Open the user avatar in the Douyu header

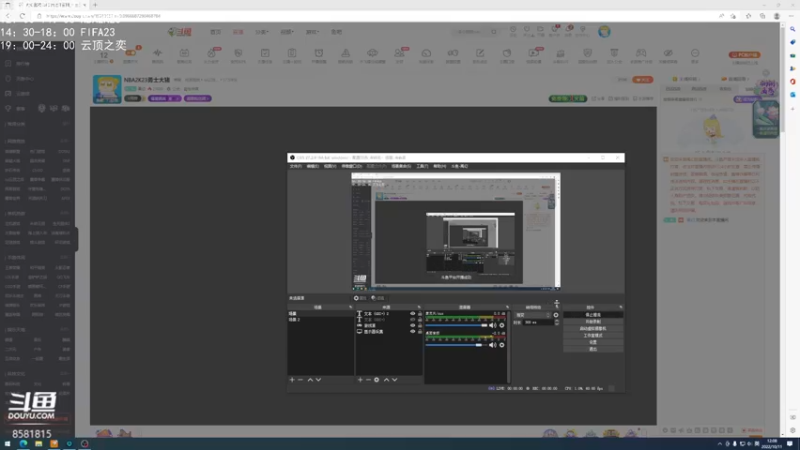coord(605,32)
